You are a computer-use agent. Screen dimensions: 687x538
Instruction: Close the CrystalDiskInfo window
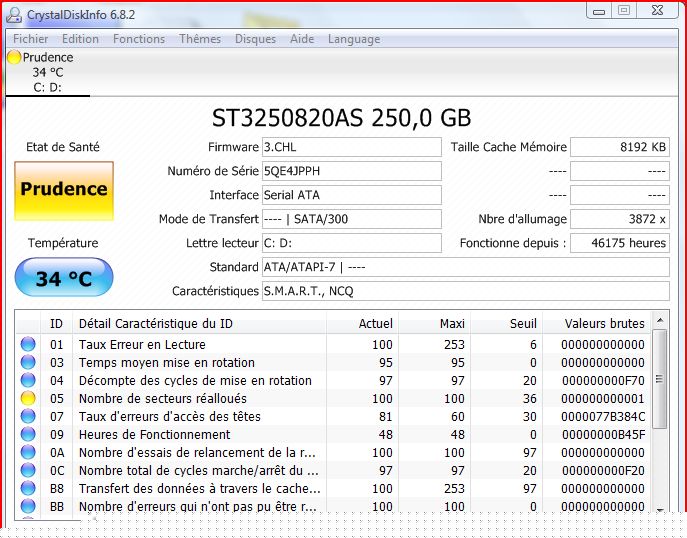pyautogui.click(x=657, y=11)
